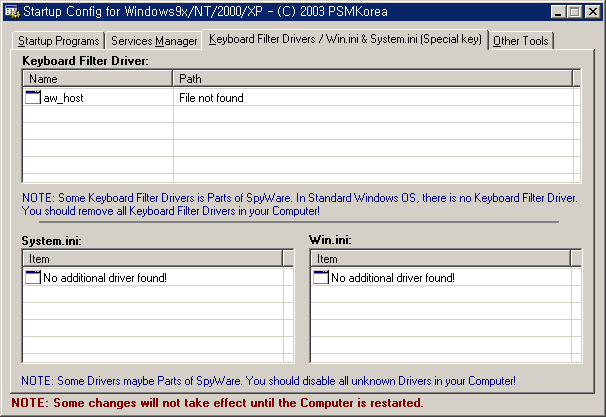Click the Path column header
This screenshot has height=417, width=606.
pyautogui.click(x=370, y=78)
